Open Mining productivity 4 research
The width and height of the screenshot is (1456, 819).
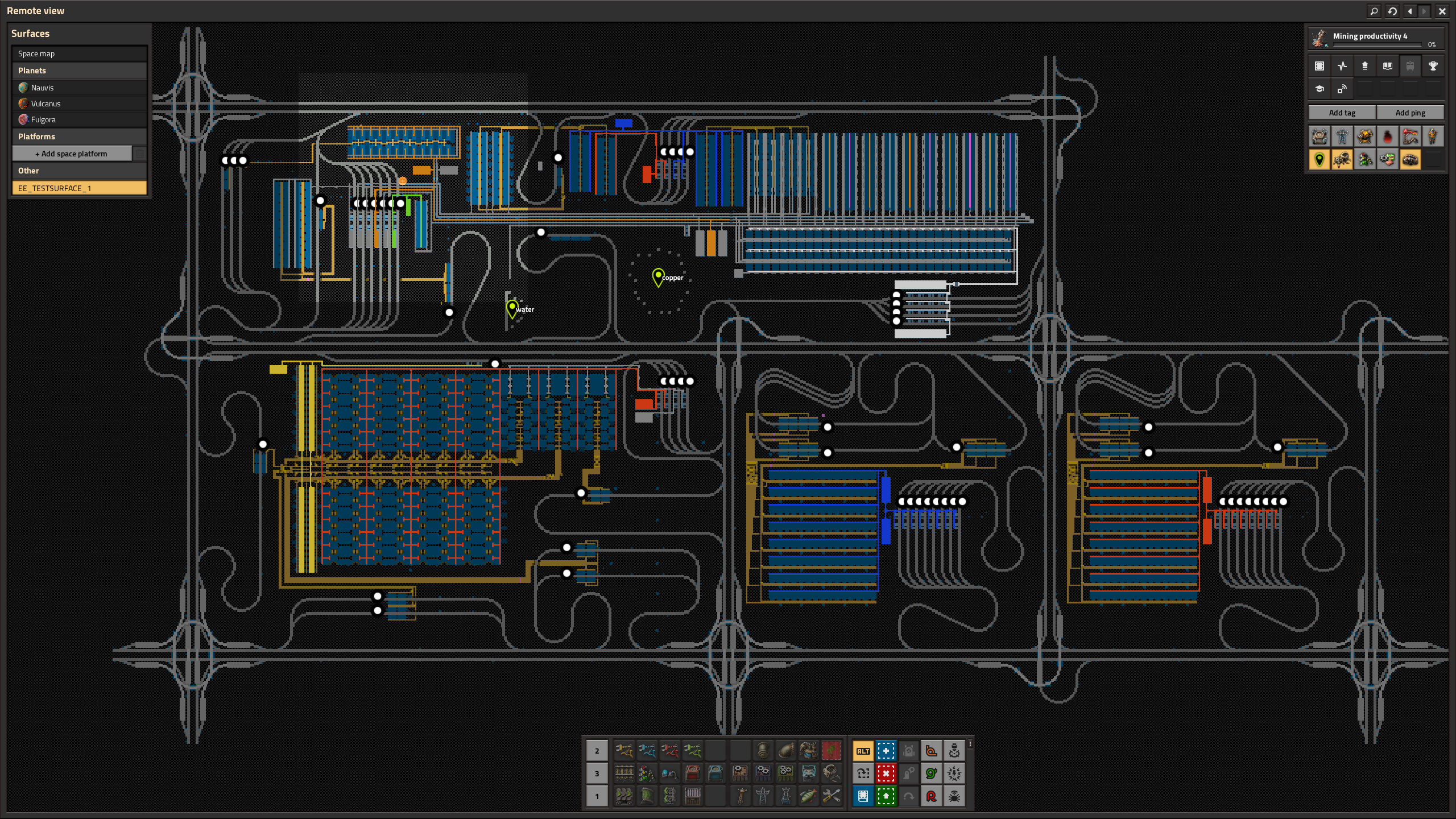(x=1376, y=39)
